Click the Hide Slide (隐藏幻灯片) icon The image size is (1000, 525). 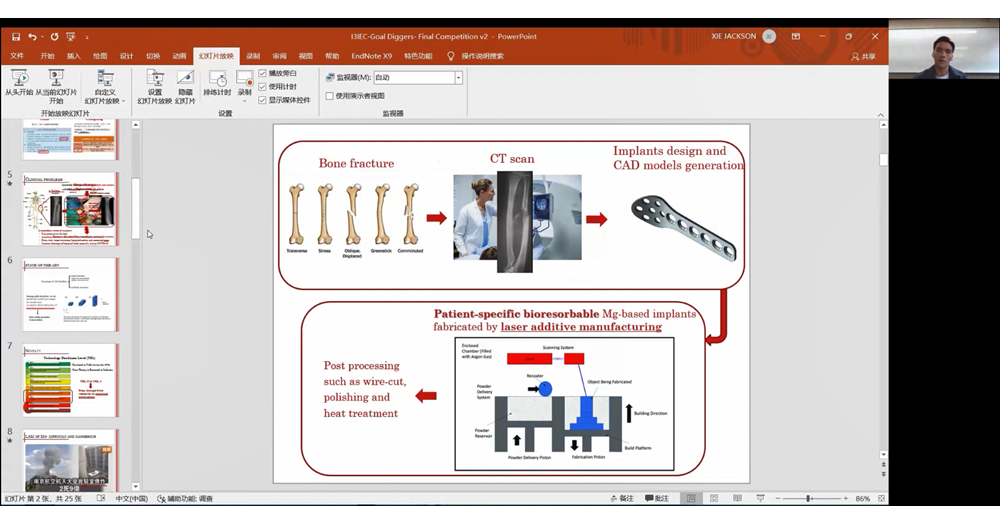(185, 80)
